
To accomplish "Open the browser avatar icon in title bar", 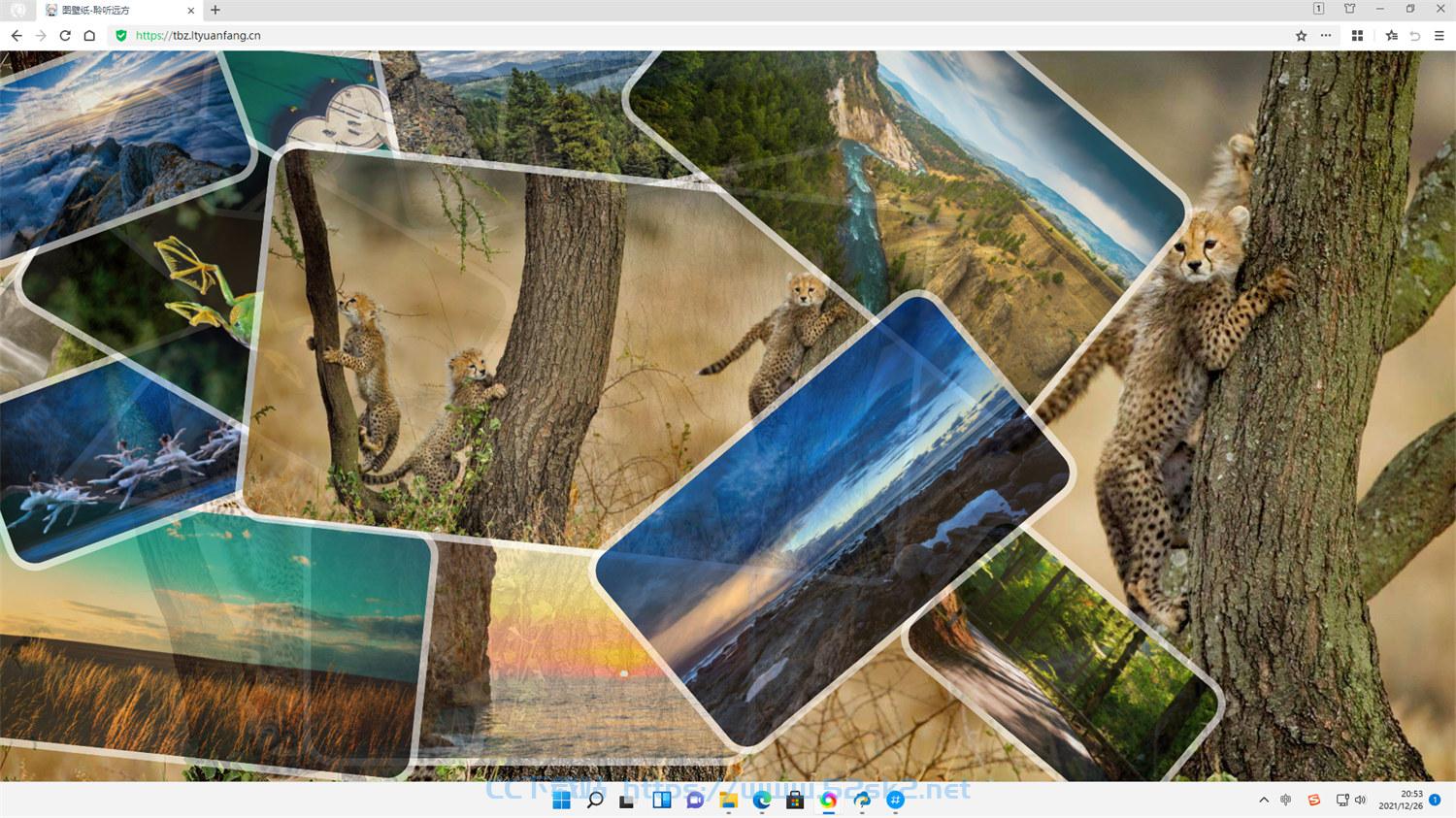I will [17, 10].
